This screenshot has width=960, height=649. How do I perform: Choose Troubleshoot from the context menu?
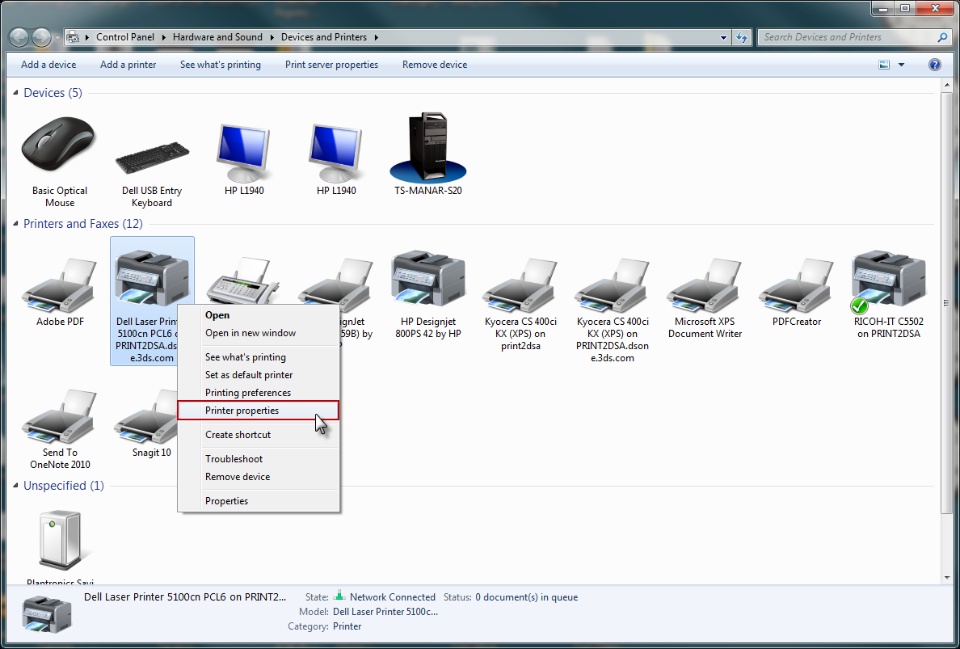point(258,459)
